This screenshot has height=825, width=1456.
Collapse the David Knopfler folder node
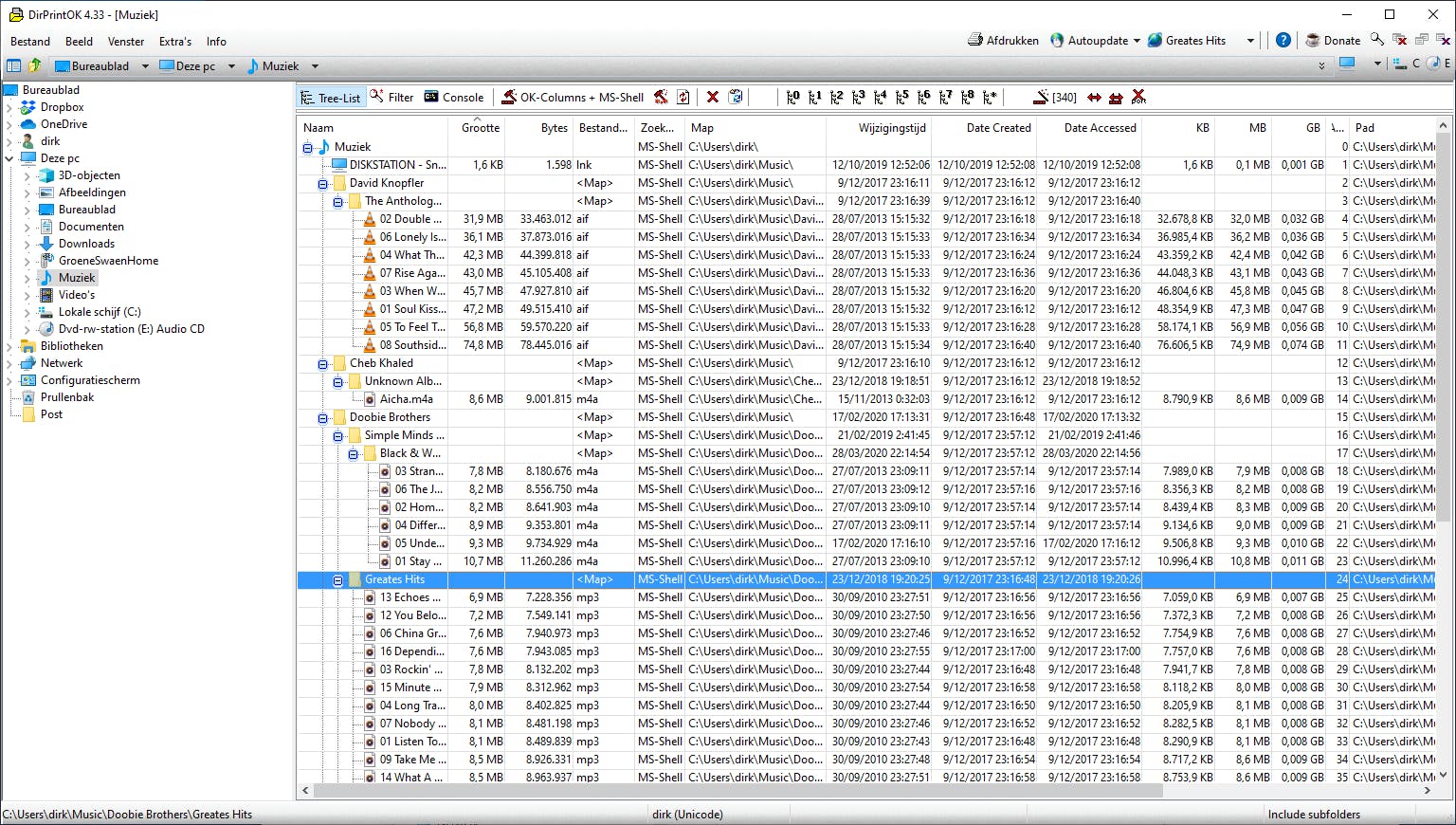pos(322,183)
